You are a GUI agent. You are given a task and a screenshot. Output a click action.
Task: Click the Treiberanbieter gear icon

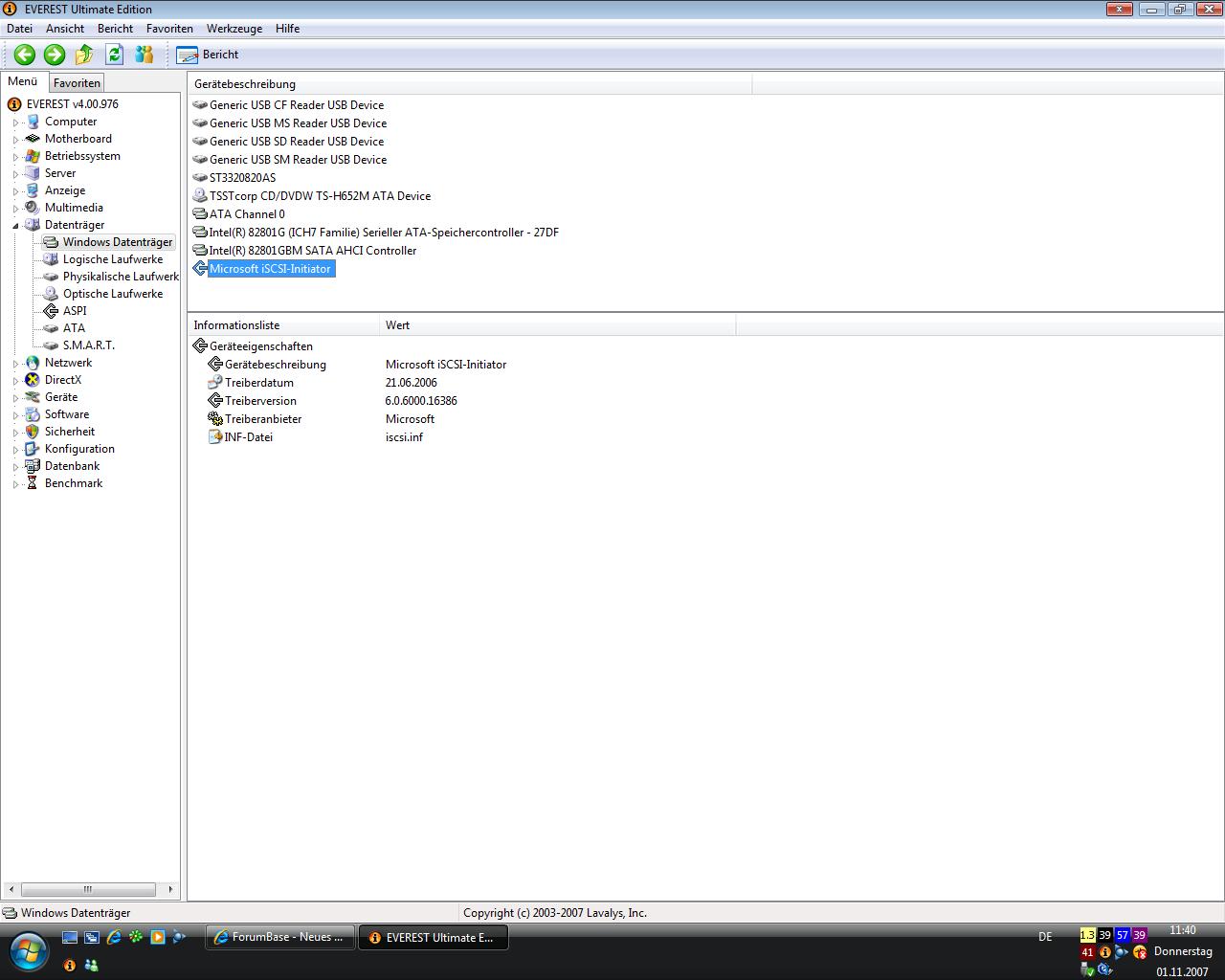(x=215, y=419)
